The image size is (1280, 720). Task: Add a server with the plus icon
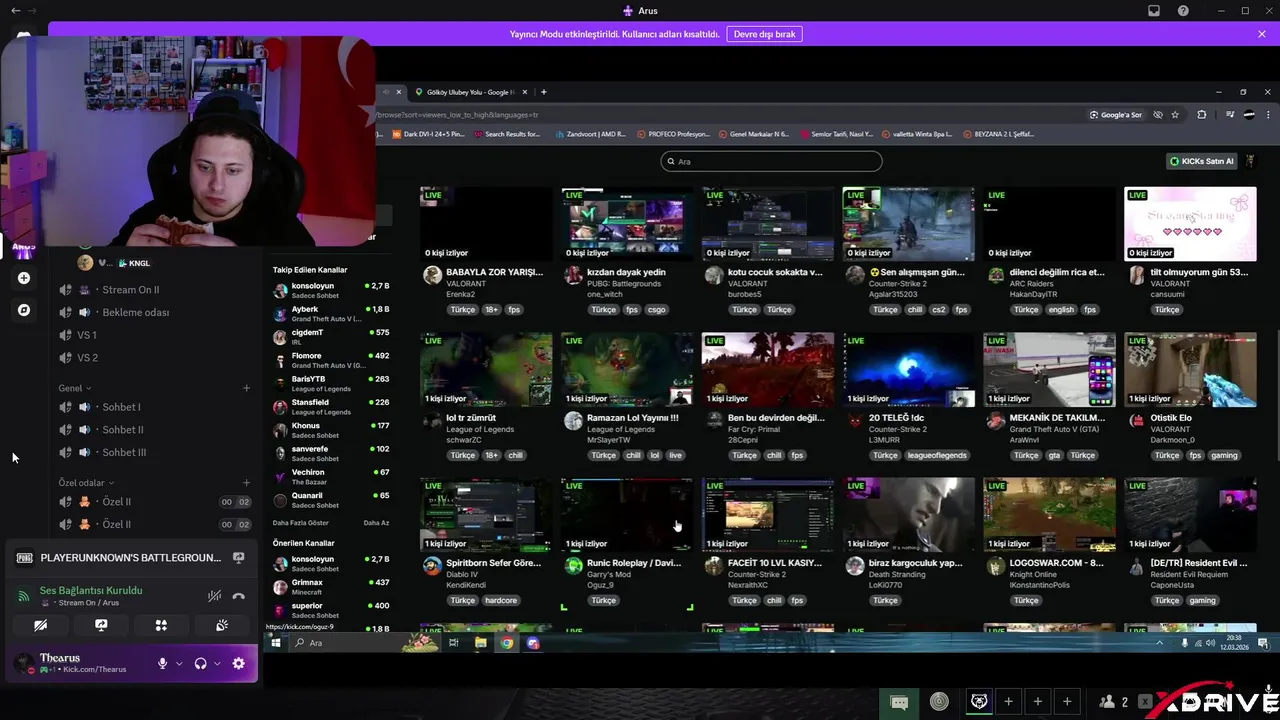(x=24, y=278)
